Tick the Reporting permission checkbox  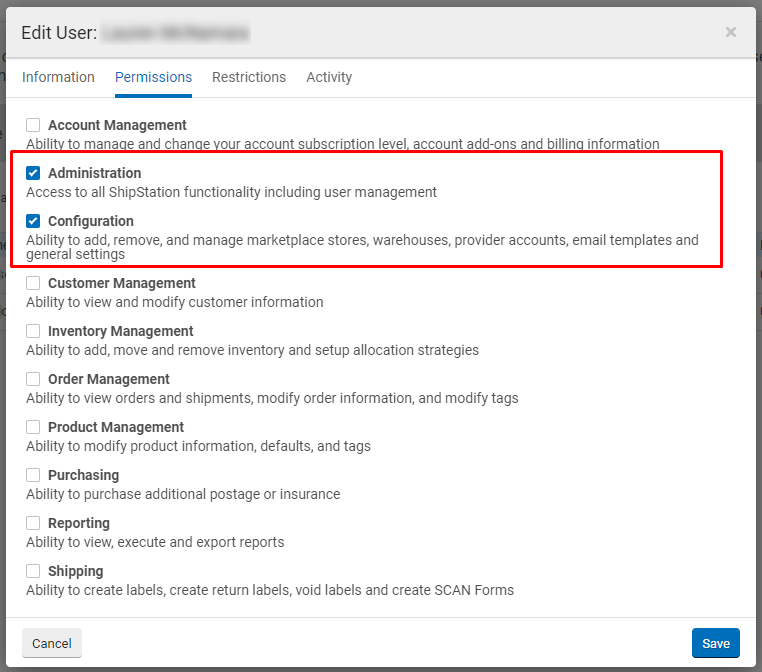33,523
